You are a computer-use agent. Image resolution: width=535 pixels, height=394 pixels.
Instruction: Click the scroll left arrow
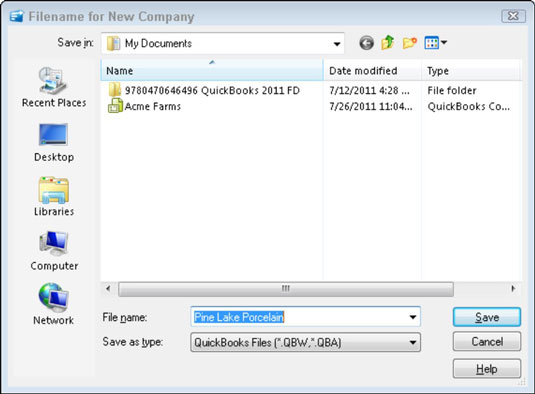pyautogui.click(x=108, y=289)
